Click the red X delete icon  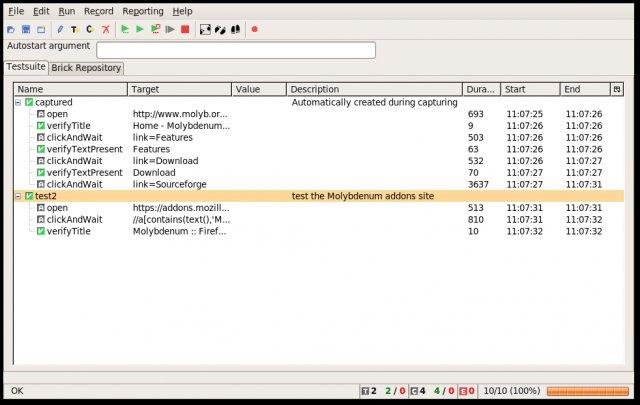click(106, 29)
